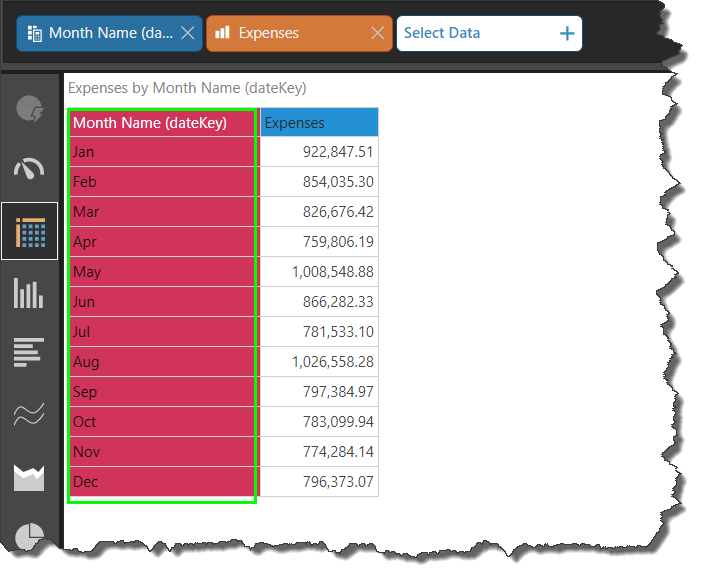Select the orange Expenses chip

click(x=280, y=33)
